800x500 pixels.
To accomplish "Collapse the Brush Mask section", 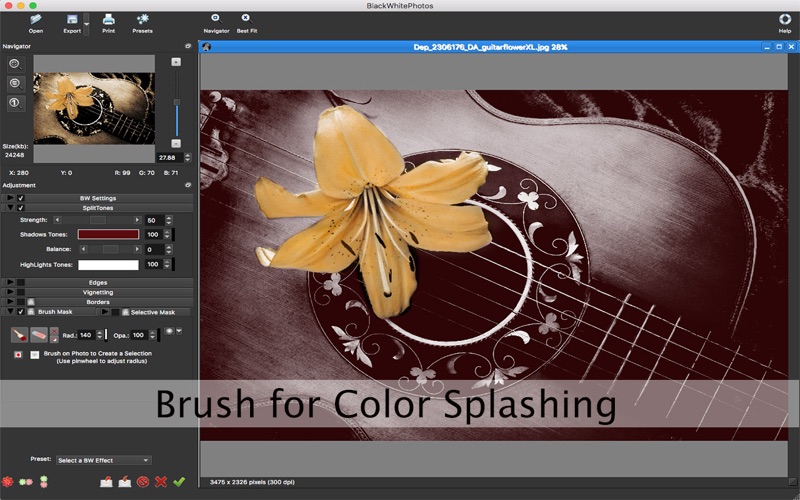I will [10, 311].
